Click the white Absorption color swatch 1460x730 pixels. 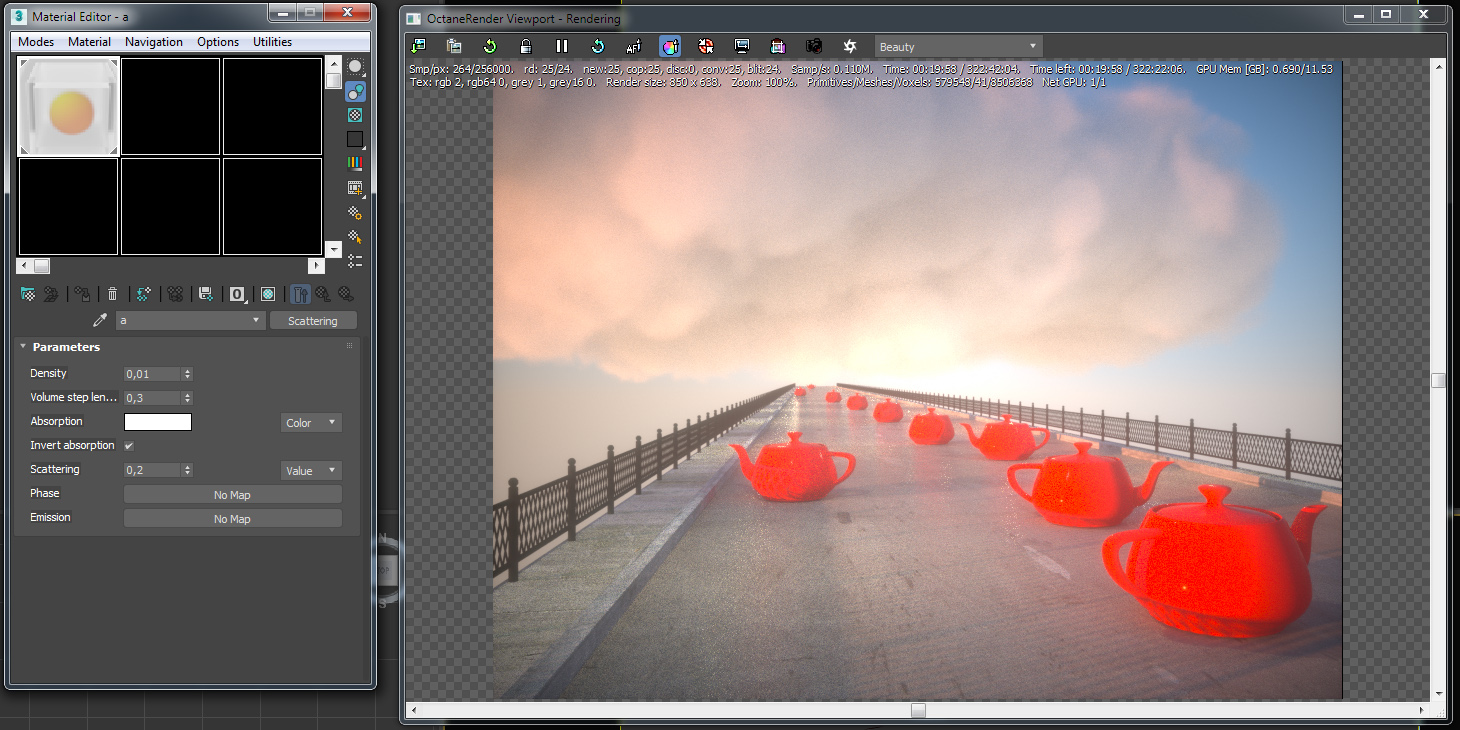(x=158, y=422)
